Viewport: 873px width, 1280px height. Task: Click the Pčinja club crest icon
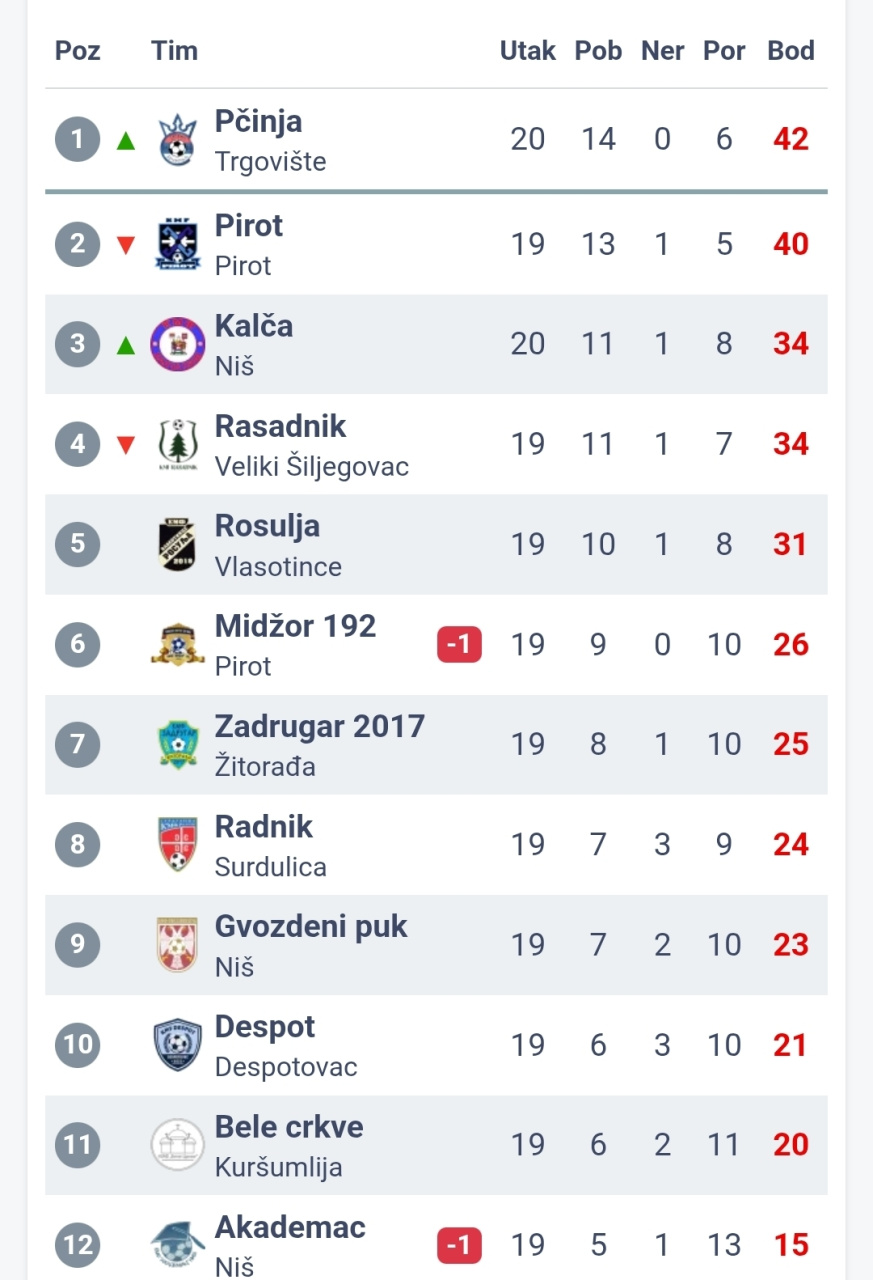point(178,140)
